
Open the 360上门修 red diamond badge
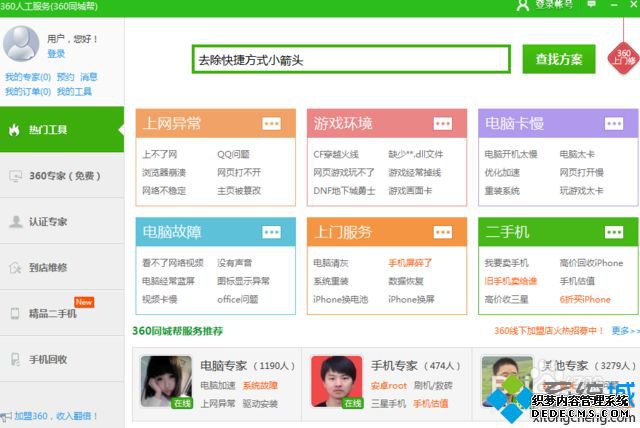pyautogui.click(x=623, y=58)
